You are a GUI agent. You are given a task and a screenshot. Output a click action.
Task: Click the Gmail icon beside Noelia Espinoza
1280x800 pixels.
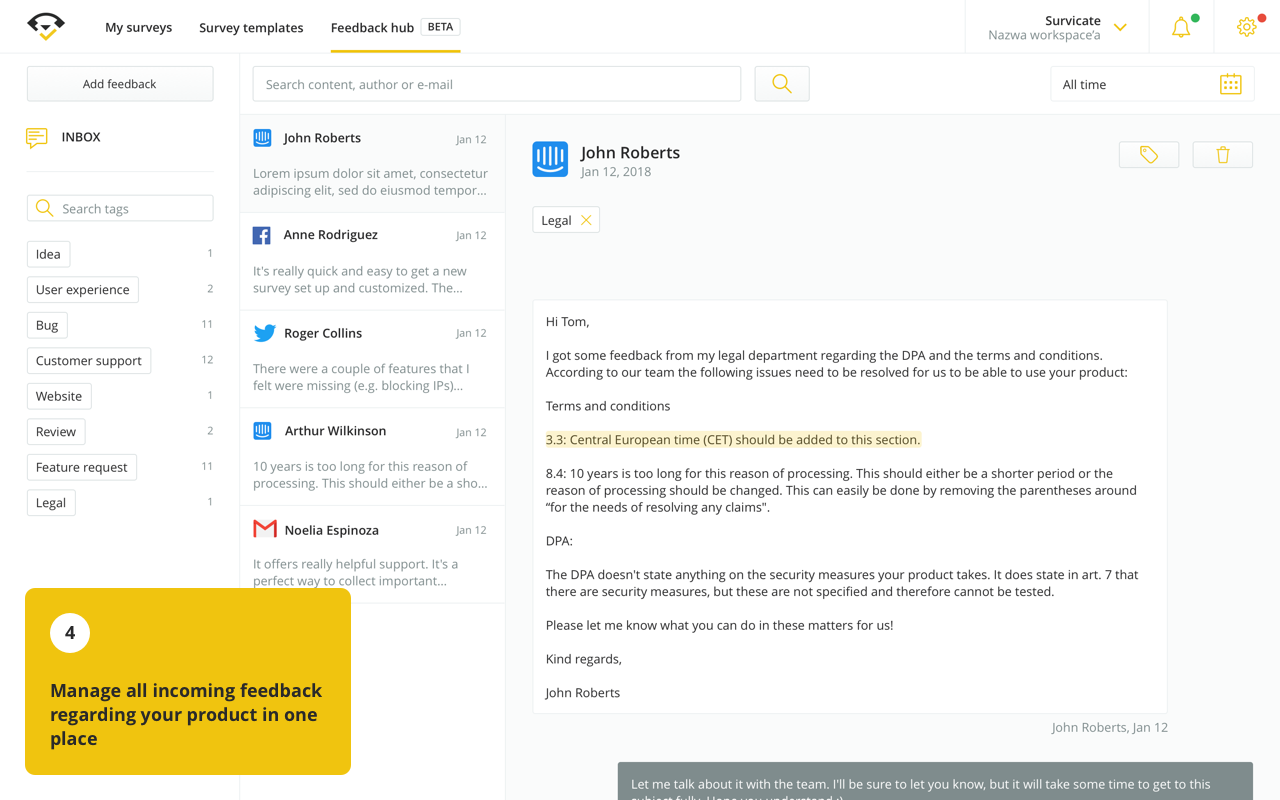(265, 529)
